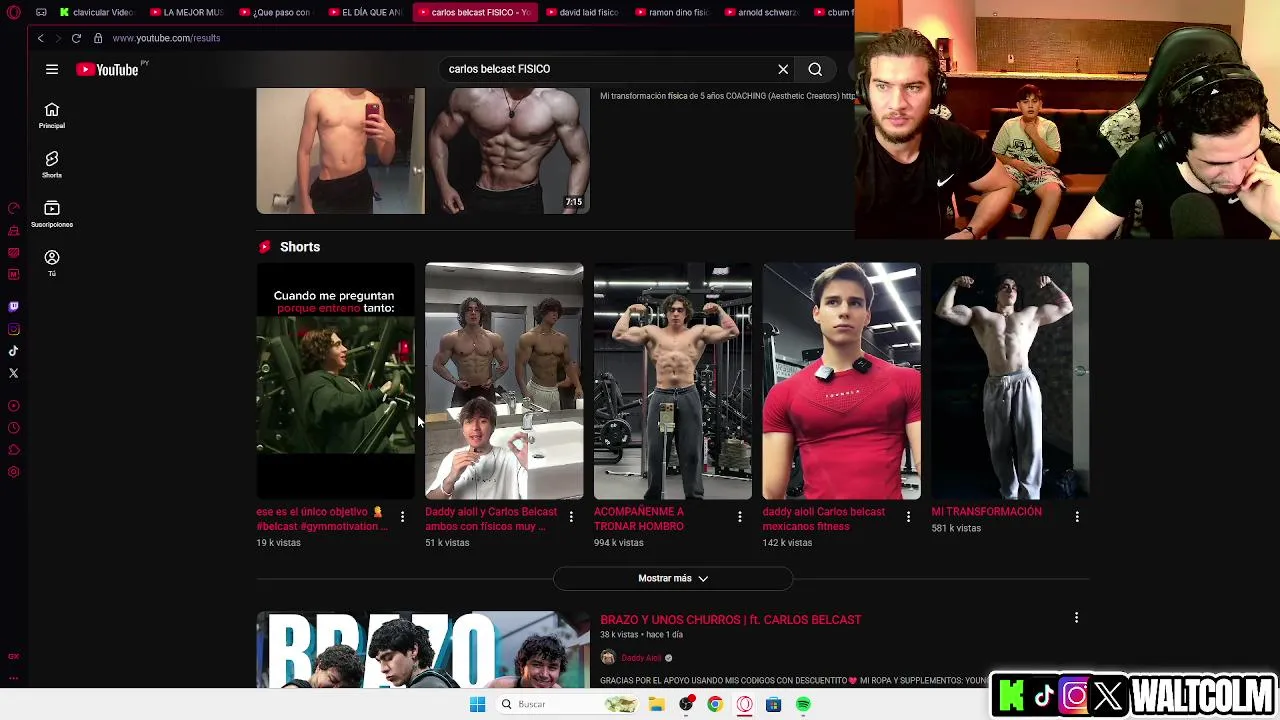The height and width of the screenshot is (720, 1280).
Task: Open File Explorer from the taskbar
Action: (657, 704)
